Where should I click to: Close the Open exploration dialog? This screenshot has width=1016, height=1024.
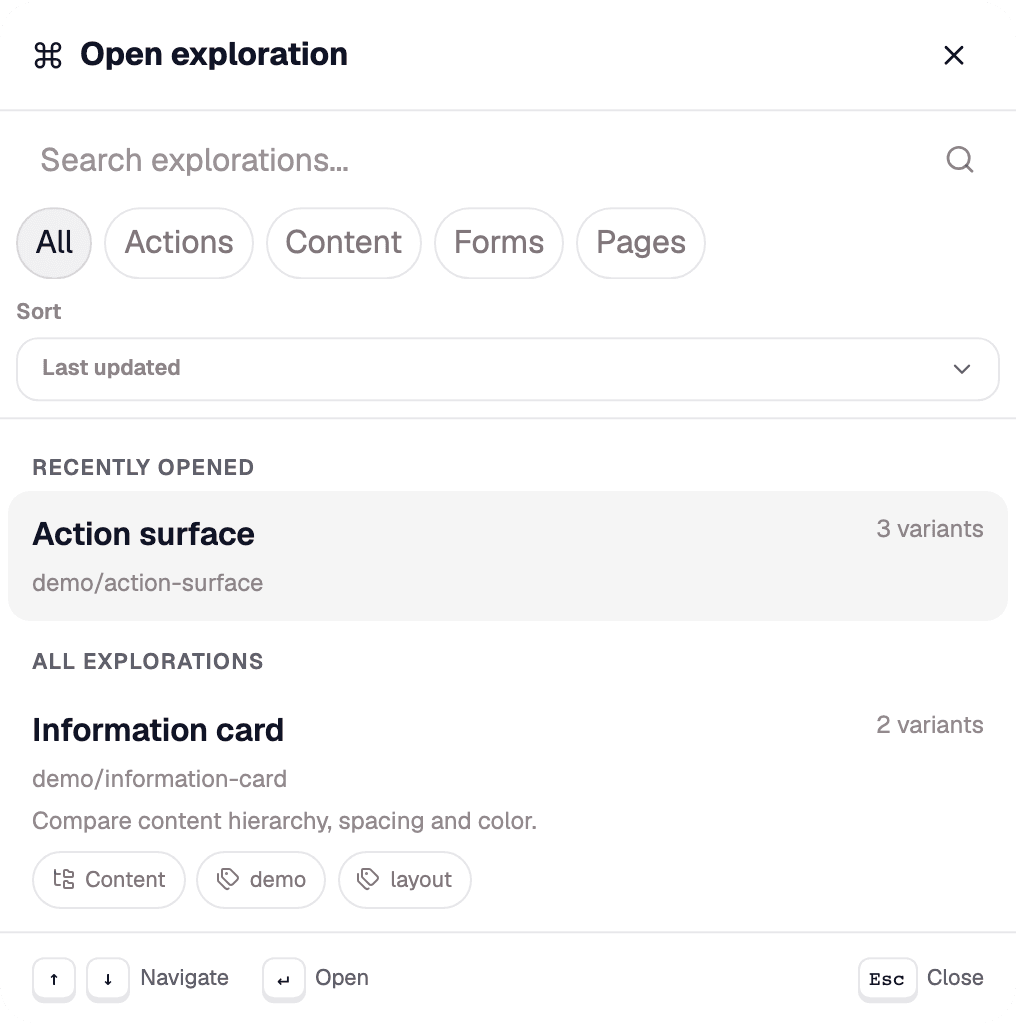tap(954, 56)
